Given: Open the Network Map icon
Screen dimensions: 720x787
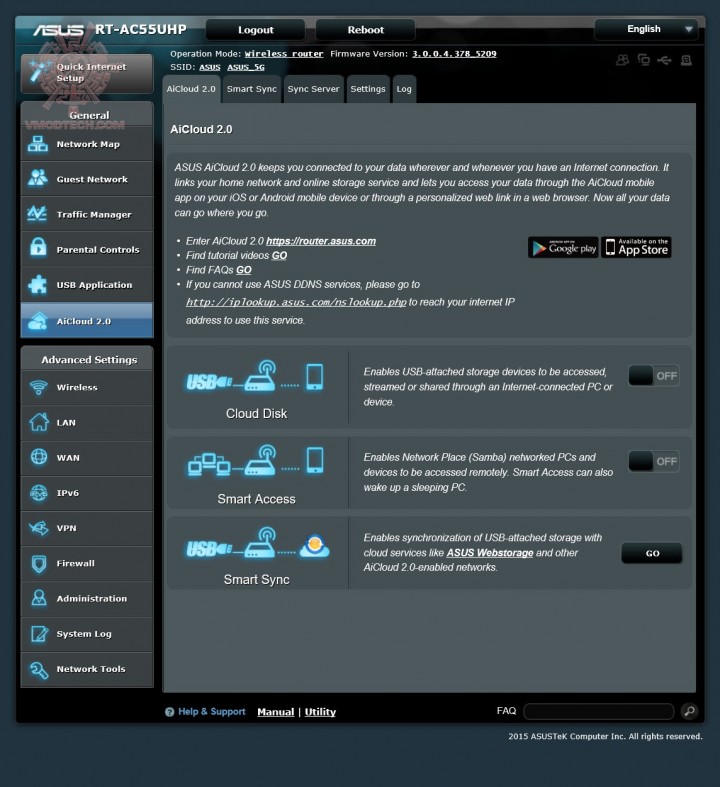Looking at the screenshot, I should (x=38, y=144).
